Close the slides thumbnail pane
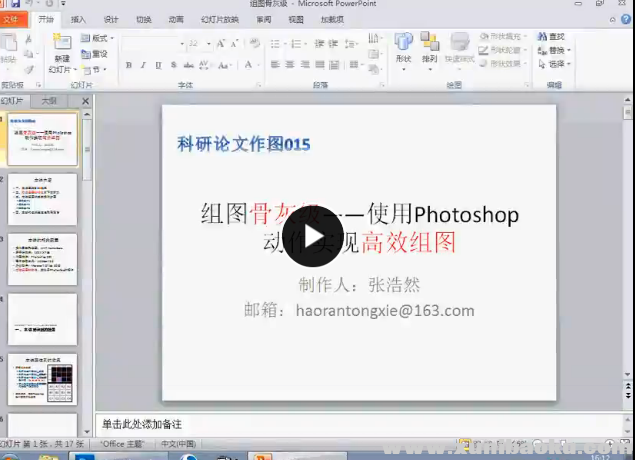Viewport: 635px width, 460px height. coord(85,101)
